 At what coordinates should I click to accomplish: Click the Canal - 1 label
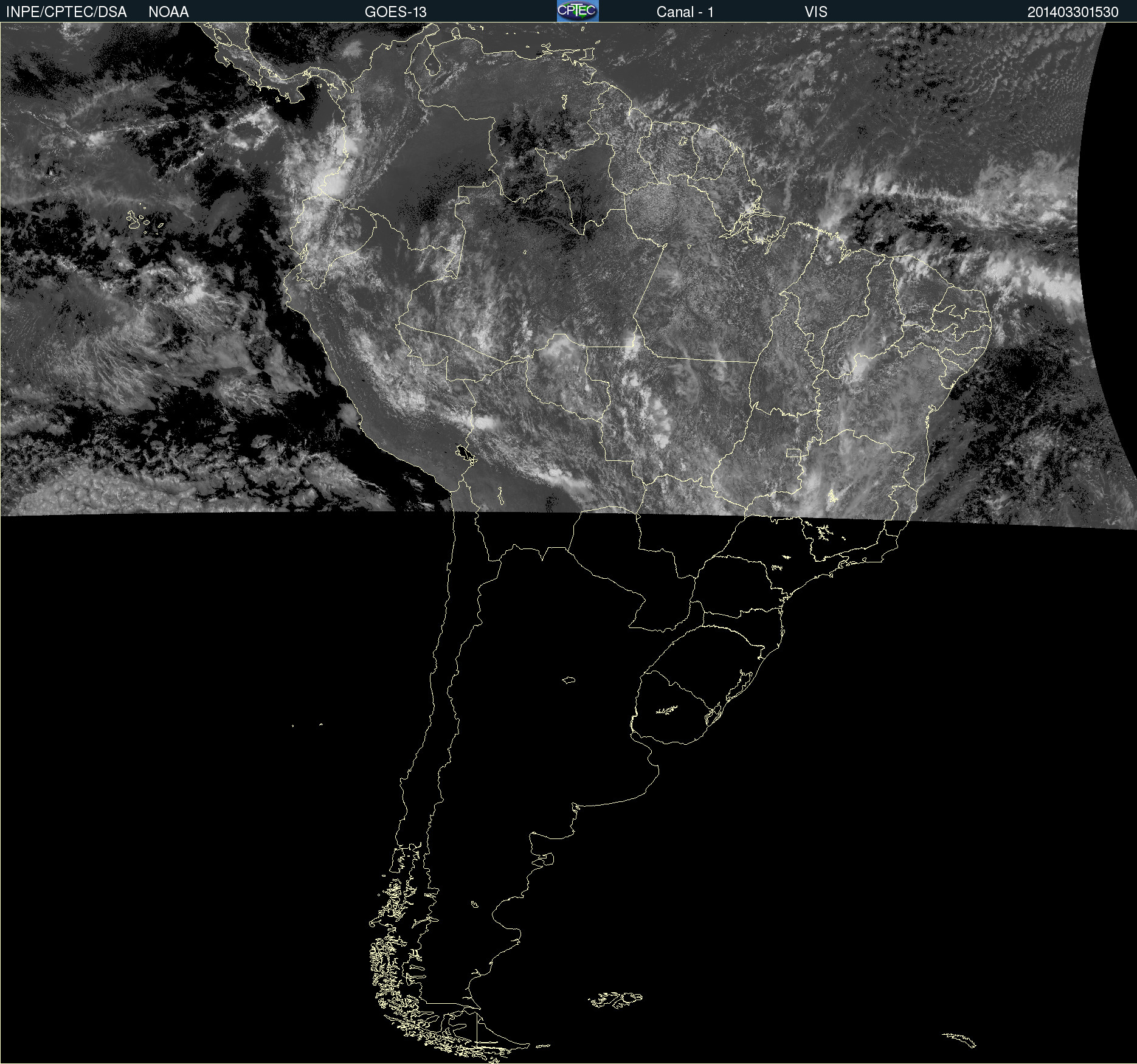click(685, 12)
